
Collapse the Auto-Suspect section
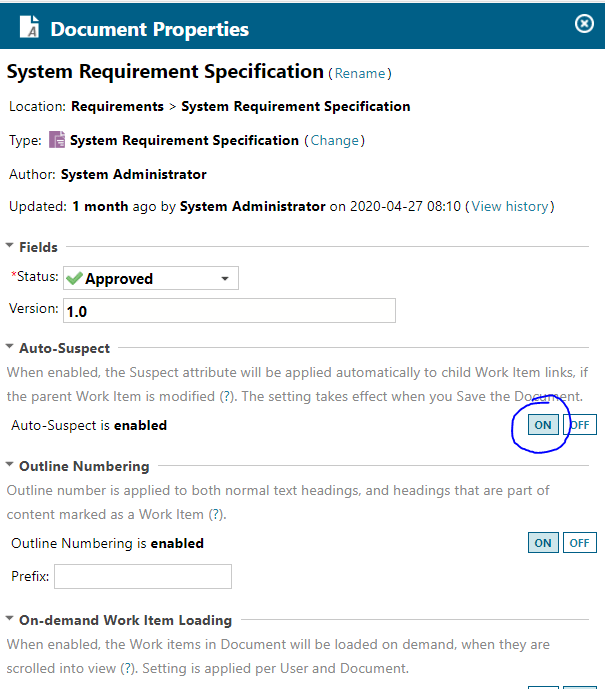[11, 348]
